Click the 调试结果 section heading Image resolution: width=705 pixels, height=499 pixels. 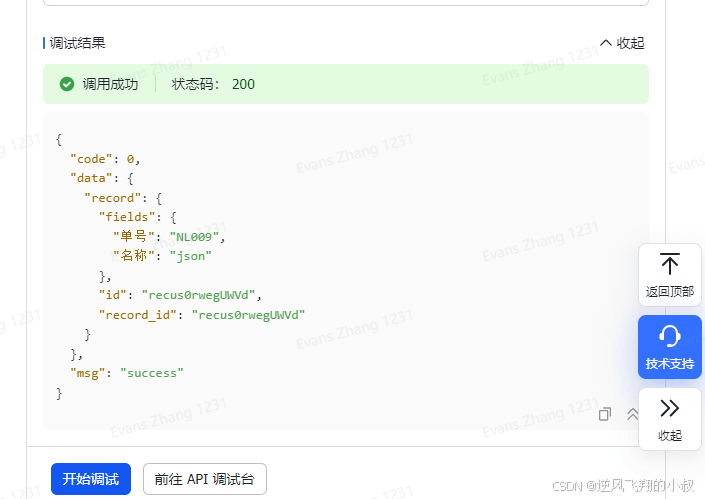point(77,43)
